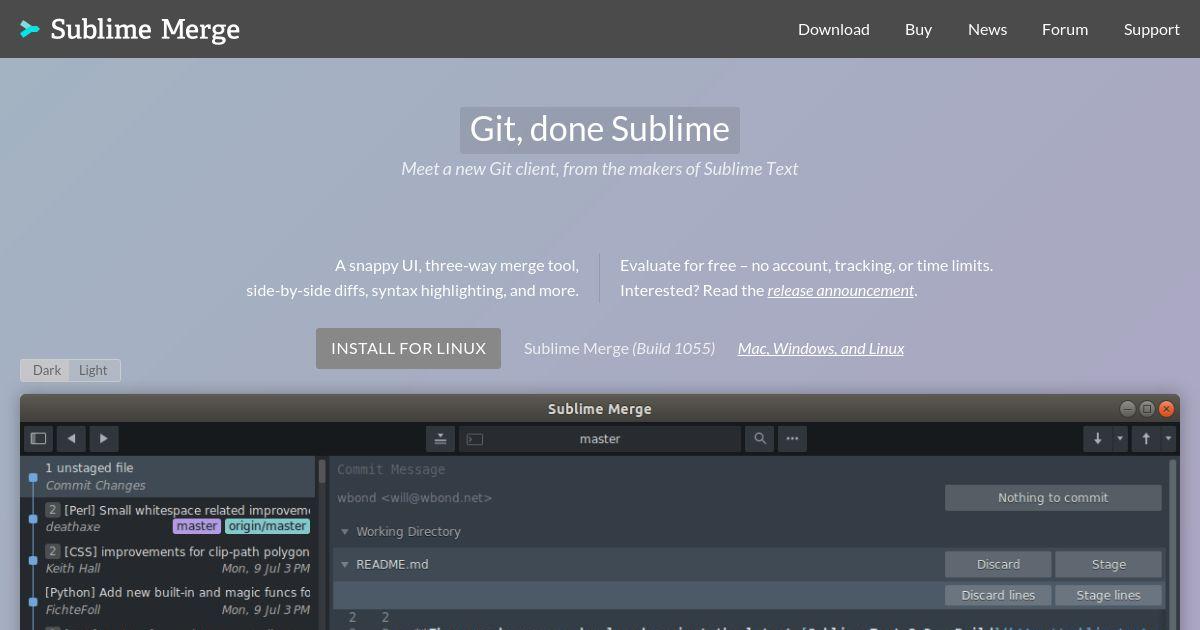Open the pull options dropdown arrow
Image resolution: width=1200 pixels, height=630 pixels.
click(1120, 438)
